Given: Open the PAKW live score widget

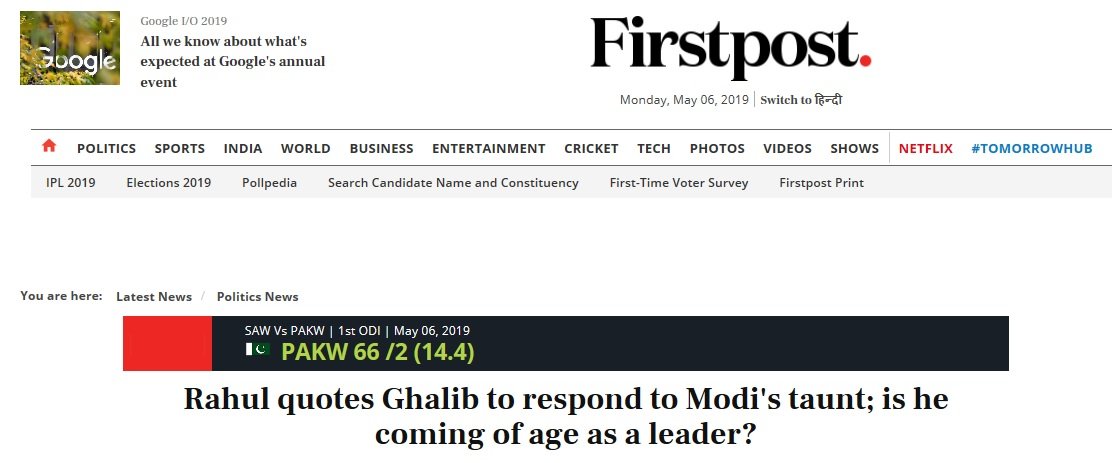Looking at the screenshot, I should [377, 352].
